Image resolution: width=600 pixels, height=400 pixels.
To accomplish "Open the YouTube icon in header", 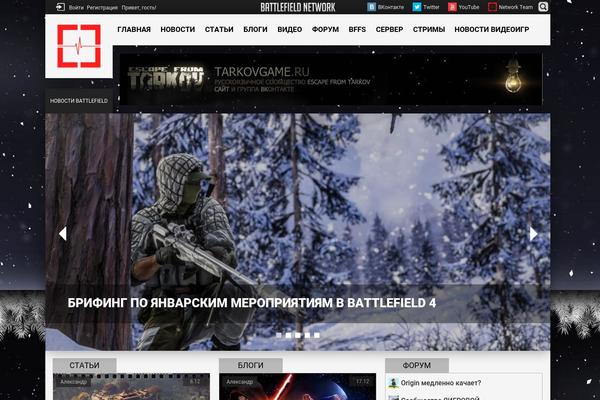I will coord(452,7).
